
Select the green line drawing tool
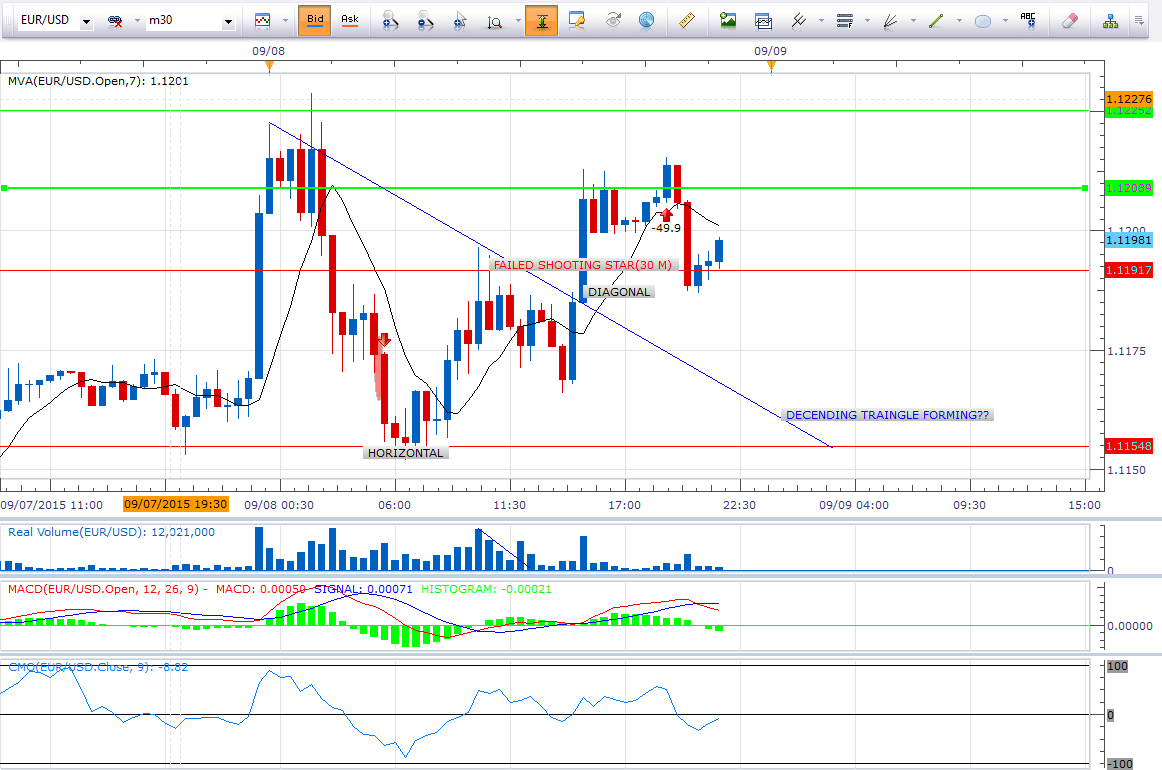pyautogui.click(x=936, y=19)
